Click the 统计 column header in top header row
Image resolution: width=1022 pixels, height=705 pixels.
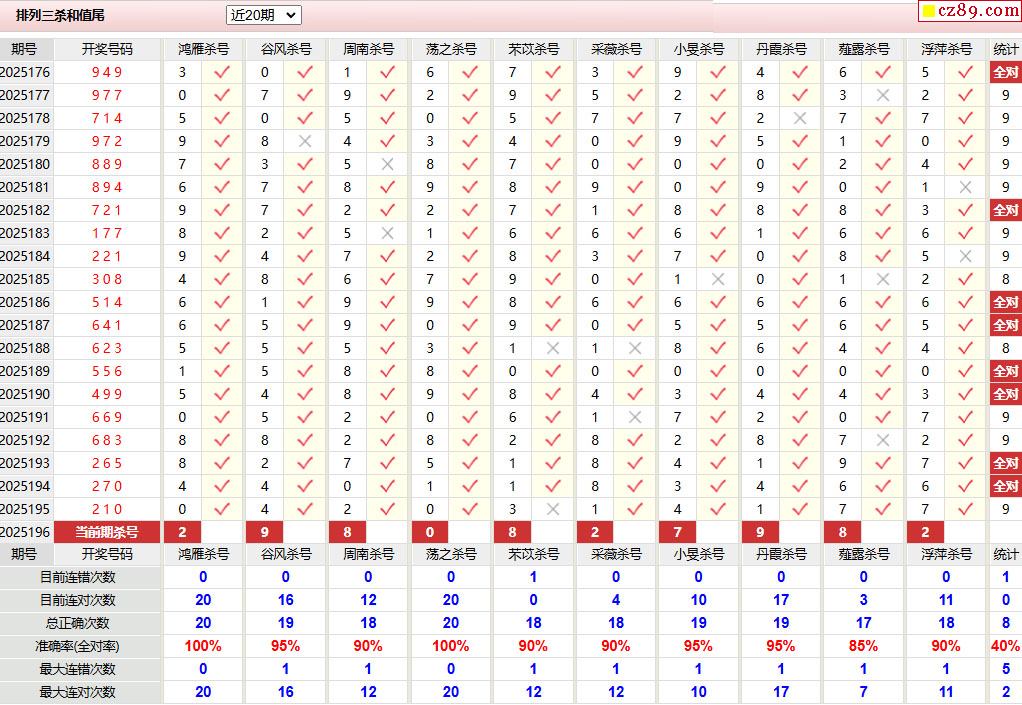(1005, 50)
